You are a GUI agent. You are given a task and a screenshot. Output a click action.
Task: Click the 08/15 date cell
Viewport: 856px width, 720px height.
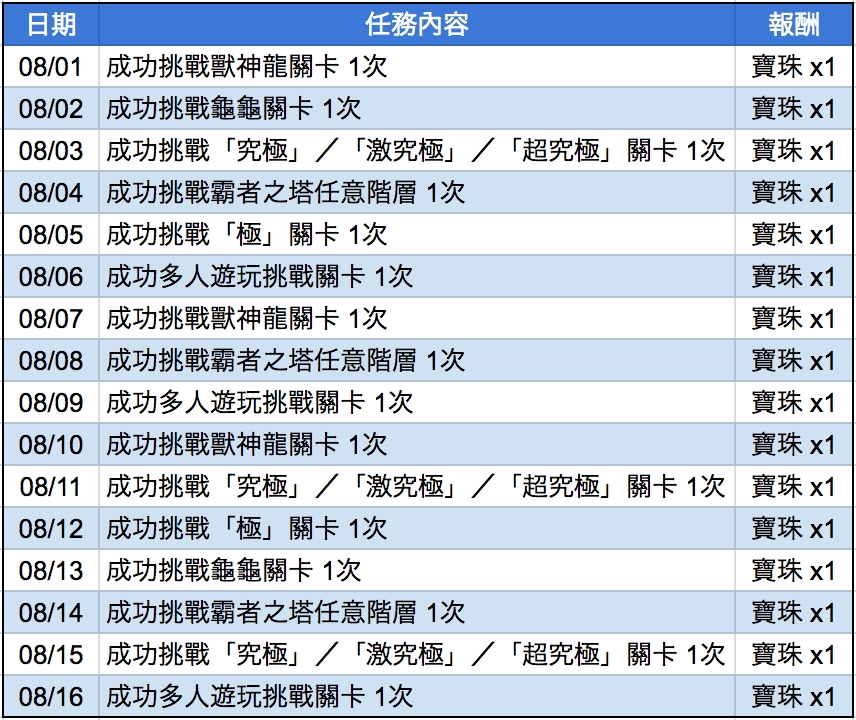pos(51,655)
